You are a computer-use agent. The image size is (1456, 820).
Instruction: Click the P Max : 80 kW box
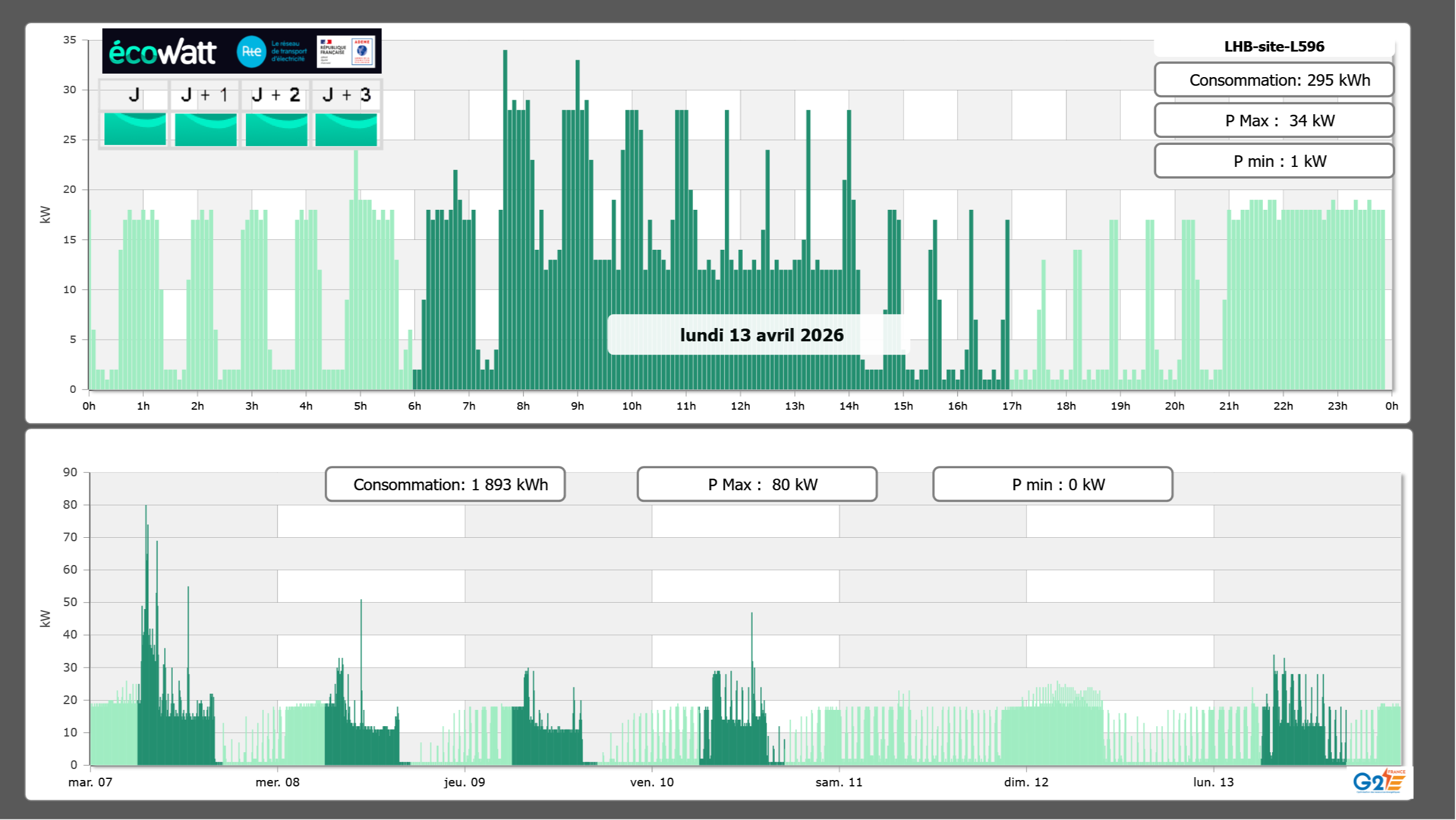[x=757, y=484]
